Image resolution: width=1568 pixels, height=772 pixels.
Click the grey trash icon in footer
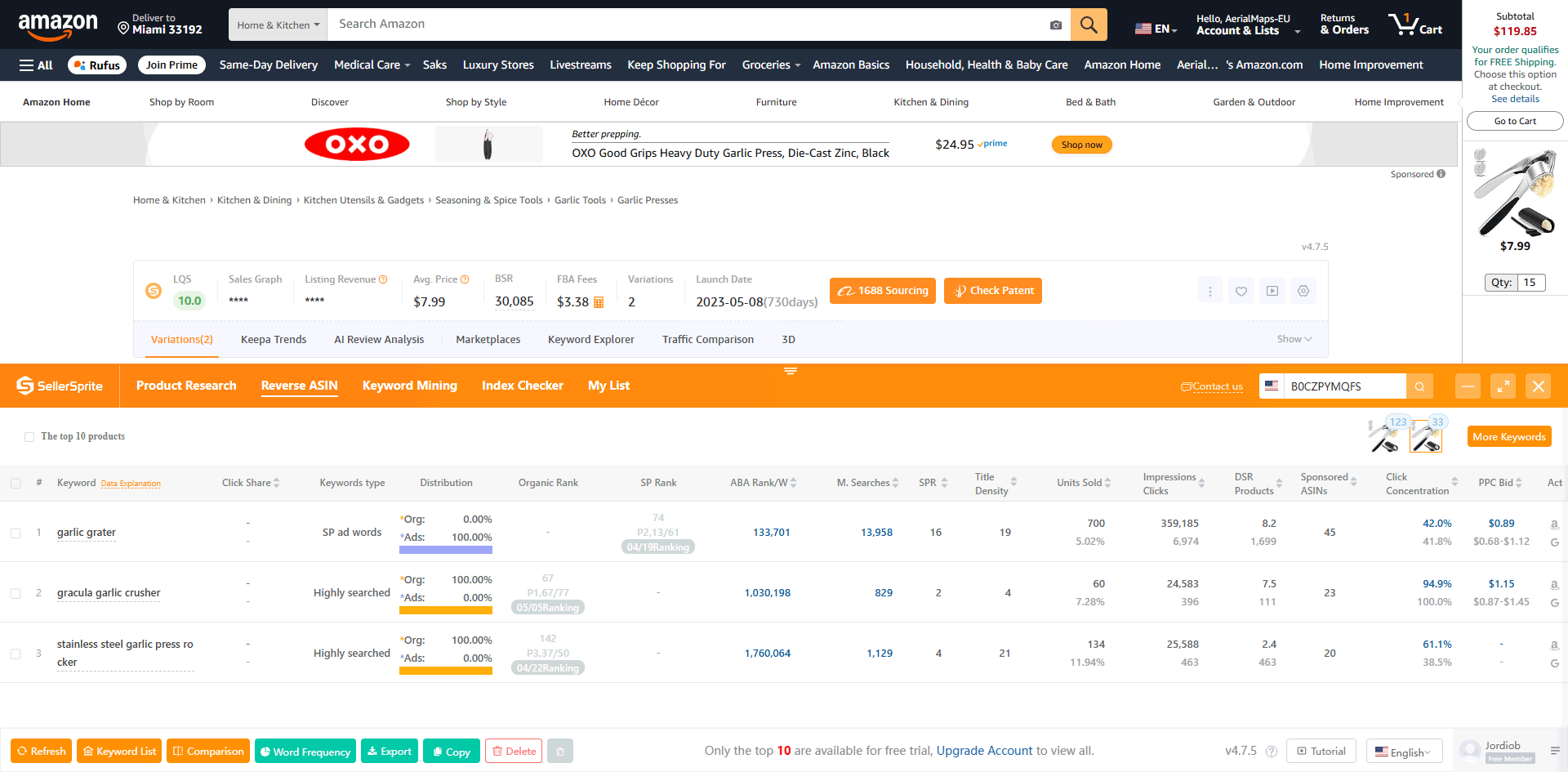[x=560, y=751]
